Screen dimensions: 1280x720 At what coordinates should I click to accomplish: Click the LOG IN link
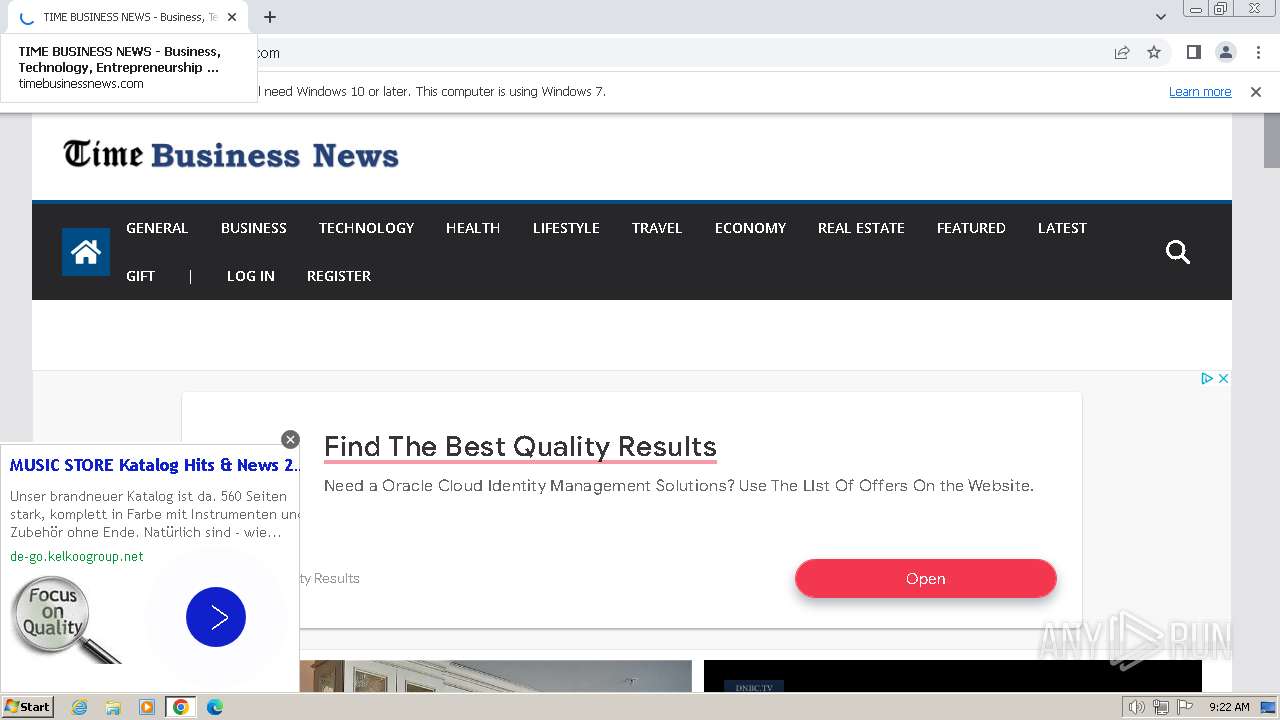pos(251,276)
